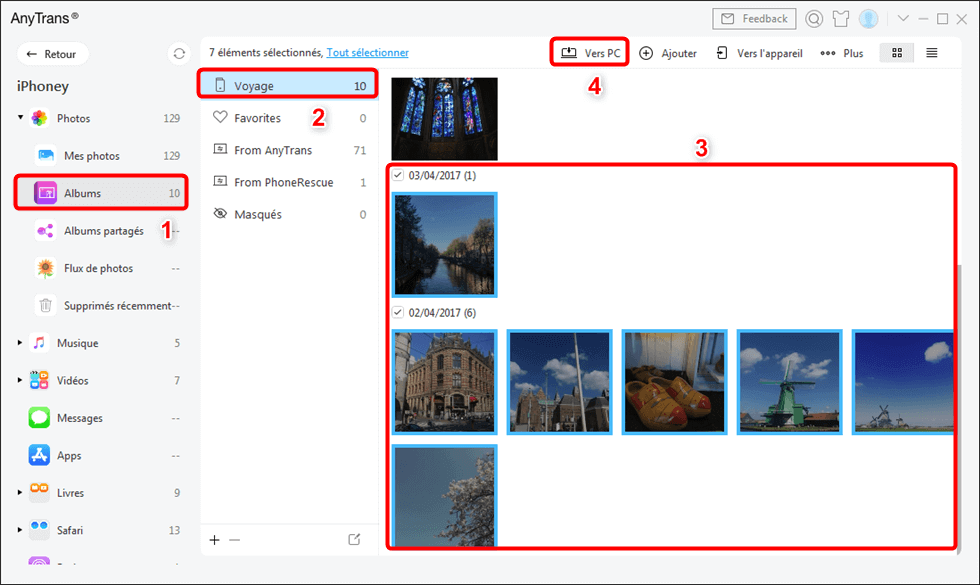Click the Vidéos icon
Screen dimensions: 980x585
(x=39, y=380)
